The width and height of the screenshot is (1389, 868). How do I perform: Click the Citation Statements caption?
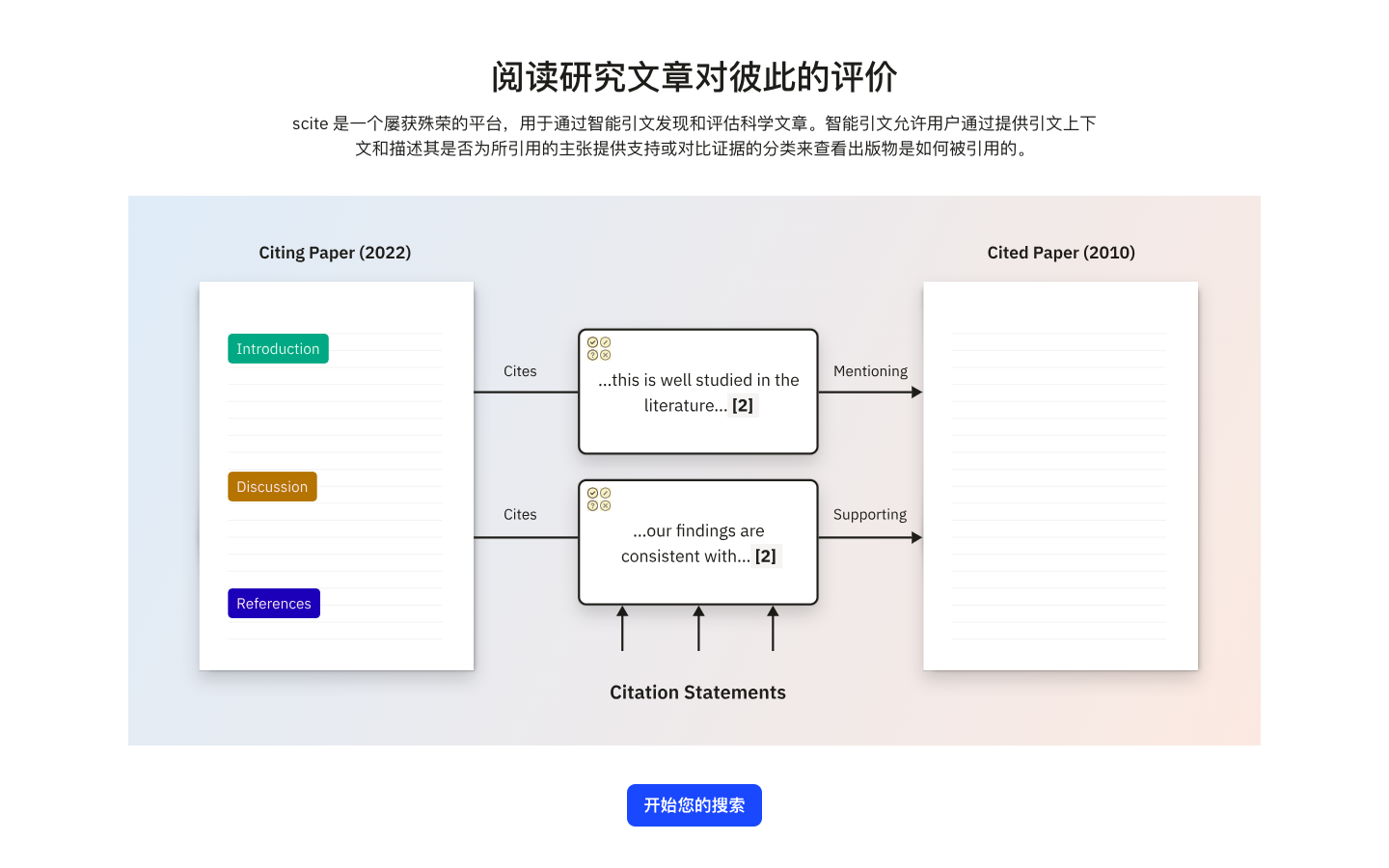[x=697, y=692]
